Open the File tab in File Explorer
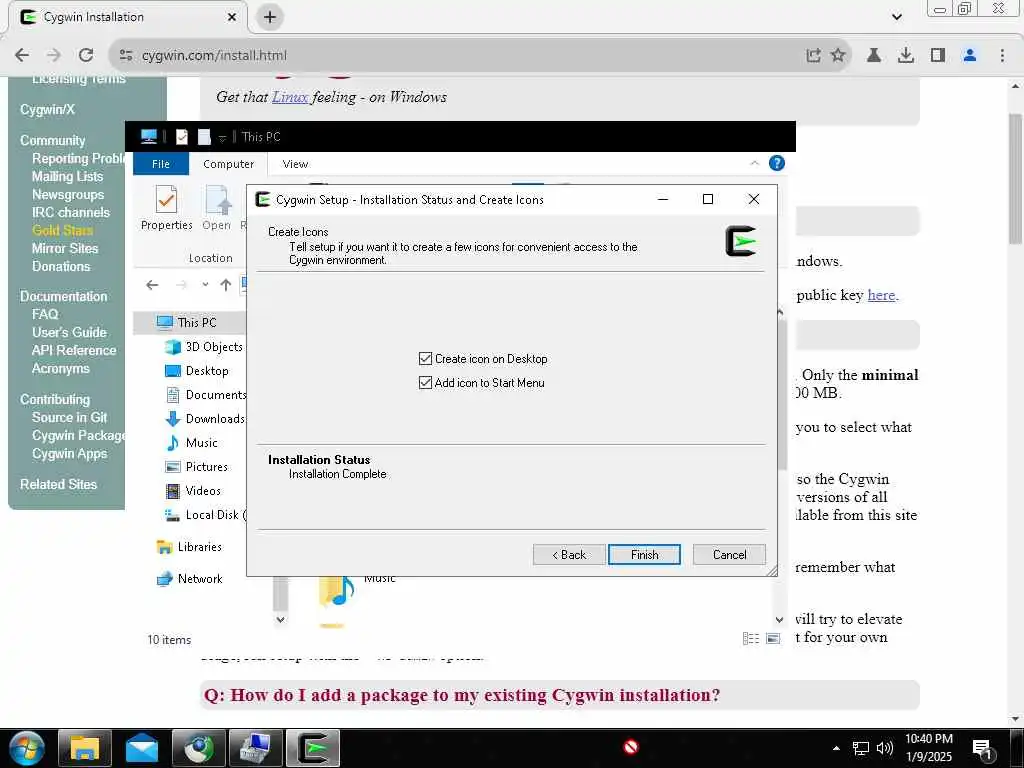 coord(161,164)
